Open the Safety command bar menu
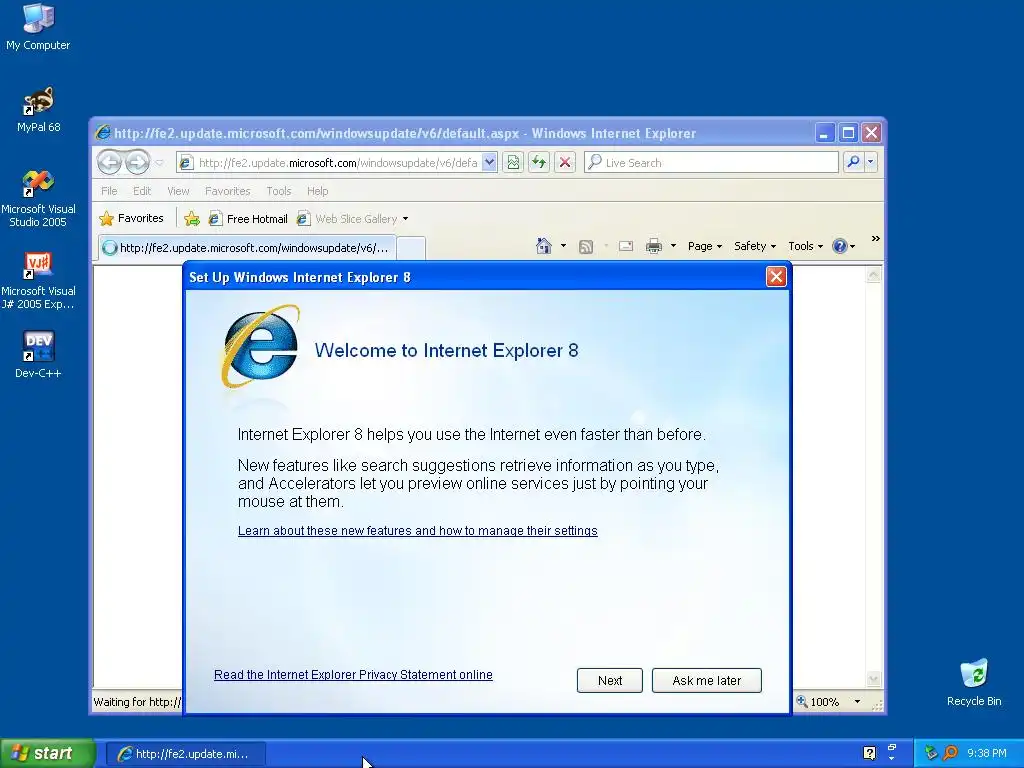 tap(755, 246)
